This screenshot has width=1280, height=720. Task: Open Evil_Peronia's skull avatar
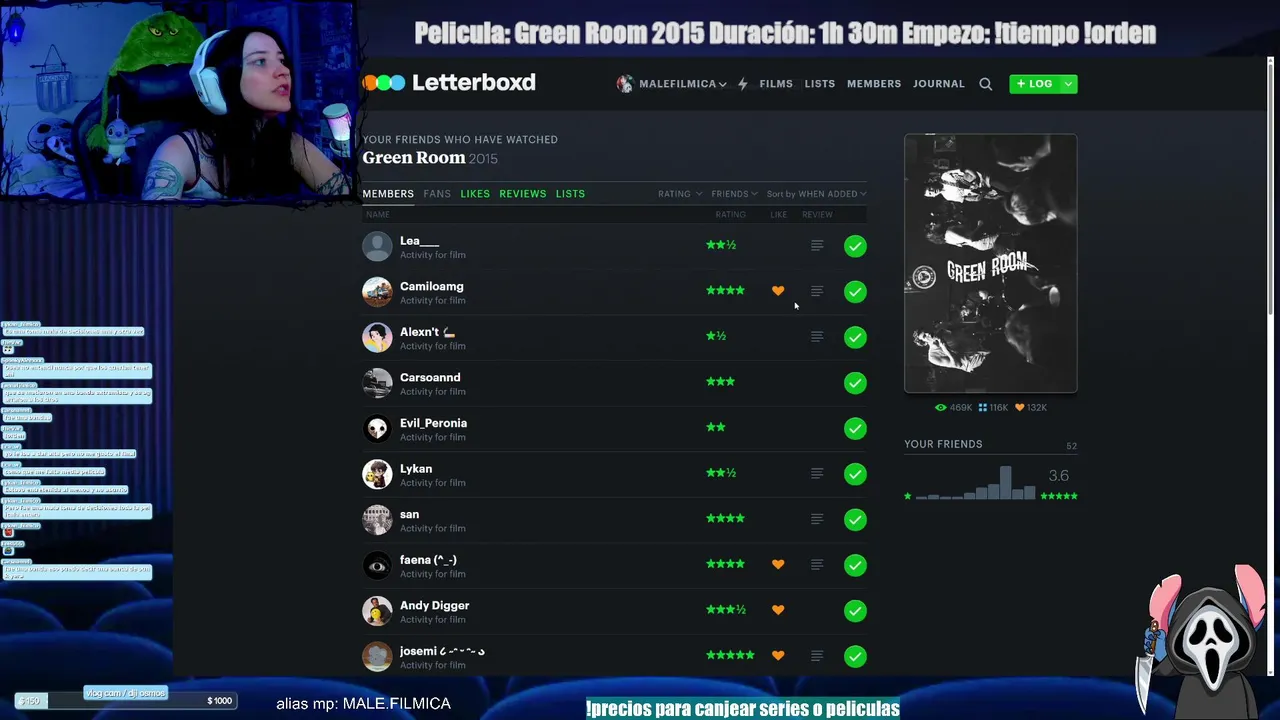click(x=377, y=429)
